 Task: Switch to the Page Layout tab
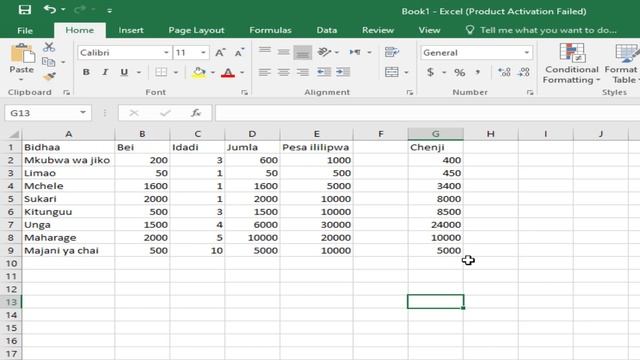click(x=196, y=30)
